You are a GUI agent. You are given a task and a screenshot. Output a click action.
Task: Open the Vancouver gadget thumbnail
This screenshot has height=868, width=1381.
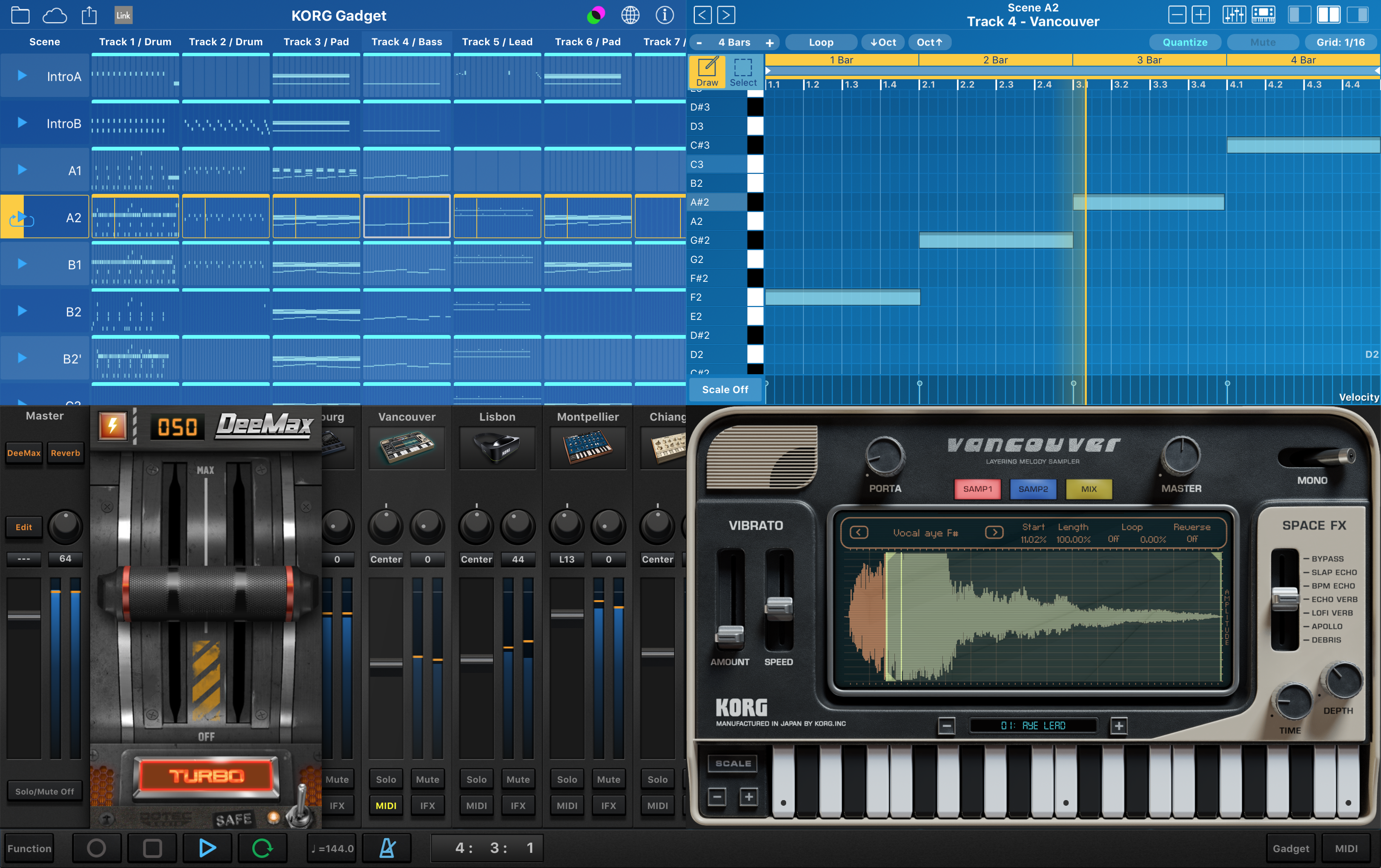[x=407, y=447]
